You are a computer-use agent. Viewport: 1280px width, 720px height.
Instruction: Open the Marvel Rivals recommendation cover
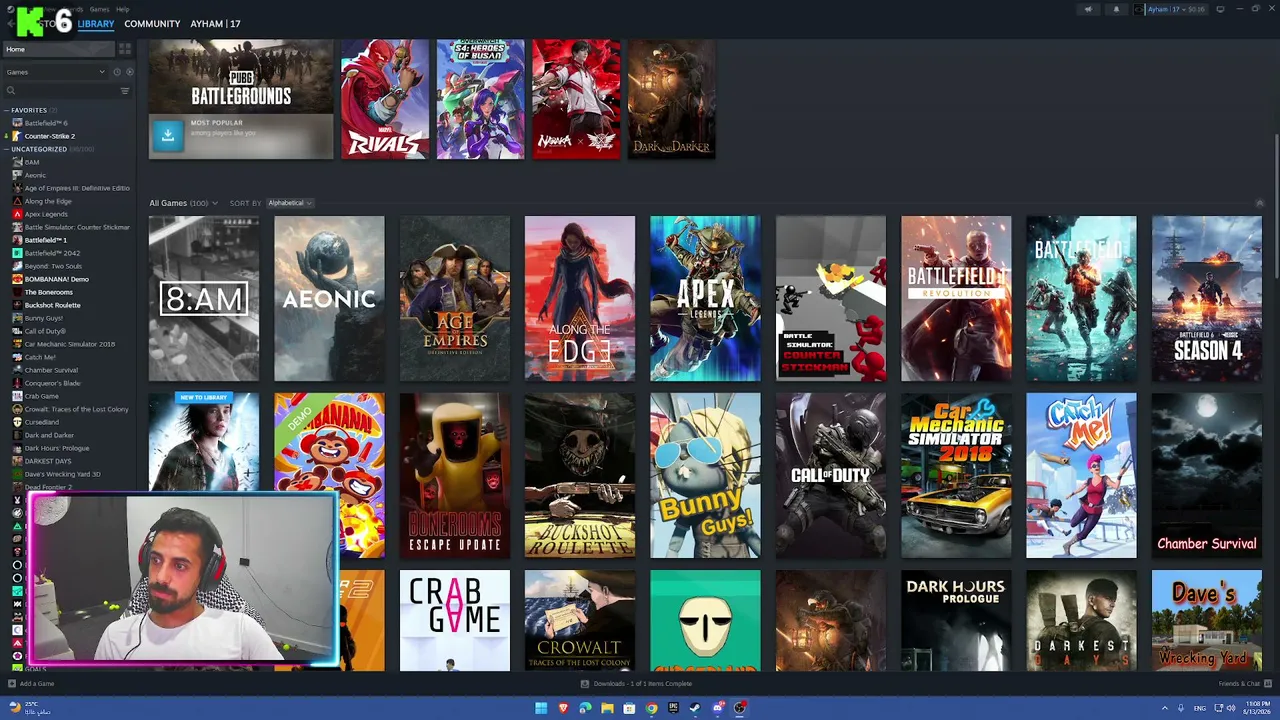(x=385, y=99)
